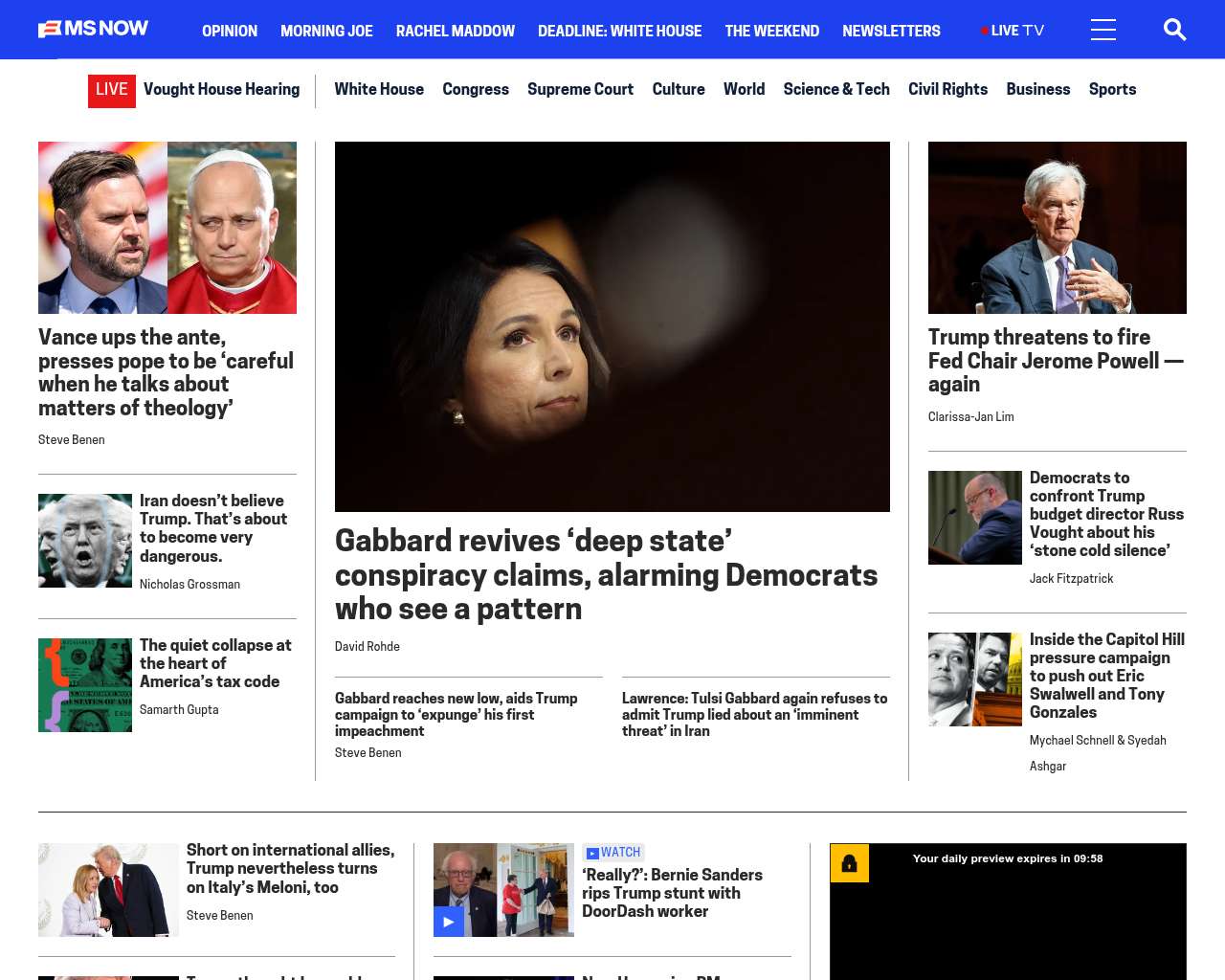Open the Vought House Hearing live link
The width and height of the screenshot is (1225, 980).
click(x=221, y=89)
